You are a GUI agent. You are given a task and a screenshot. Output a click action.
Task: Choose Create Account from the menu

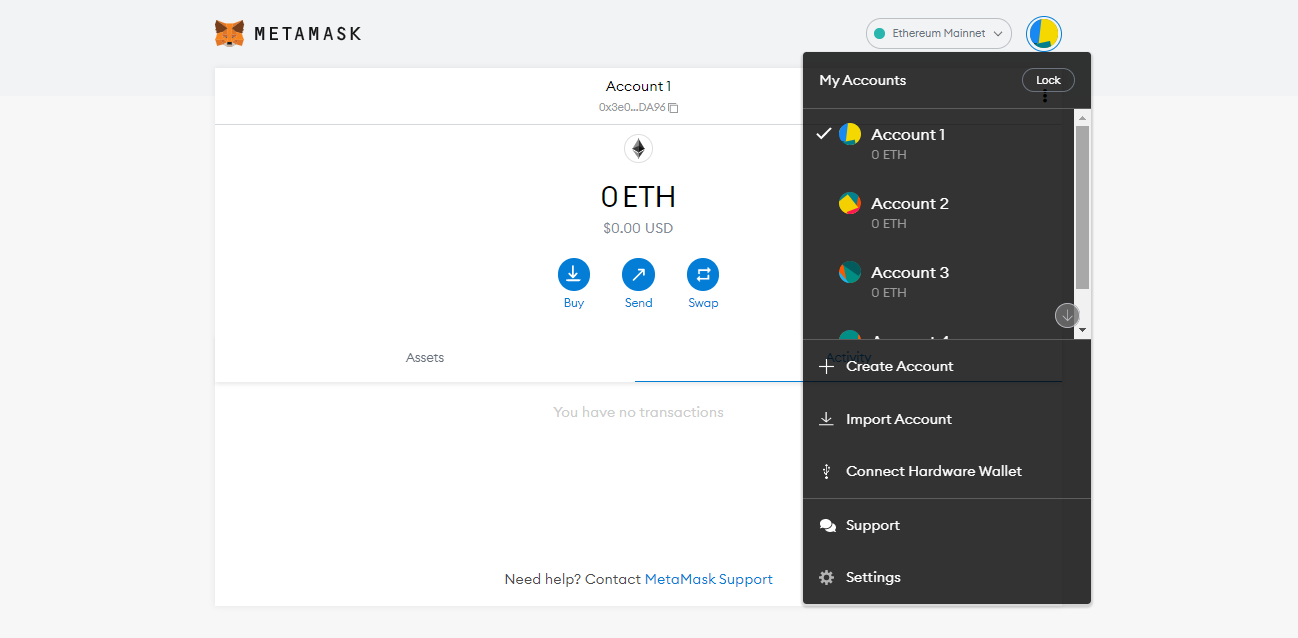pyautogui.click(x=946, y=366)
